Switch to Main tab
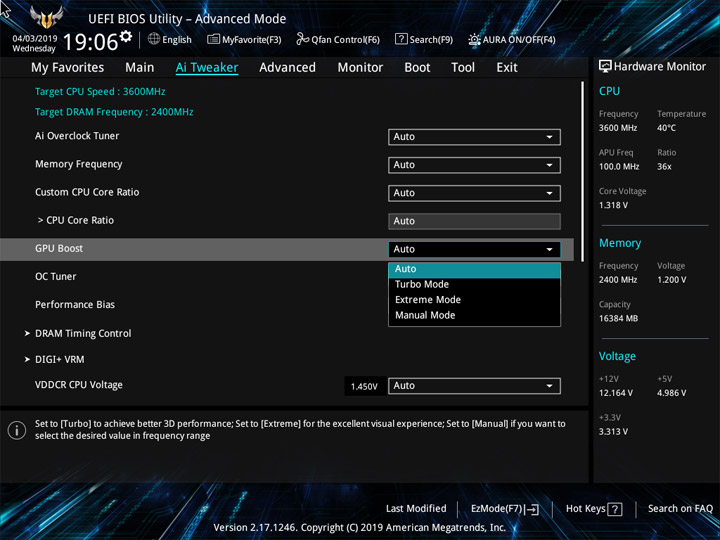720x540 pixels. [140, 68]
